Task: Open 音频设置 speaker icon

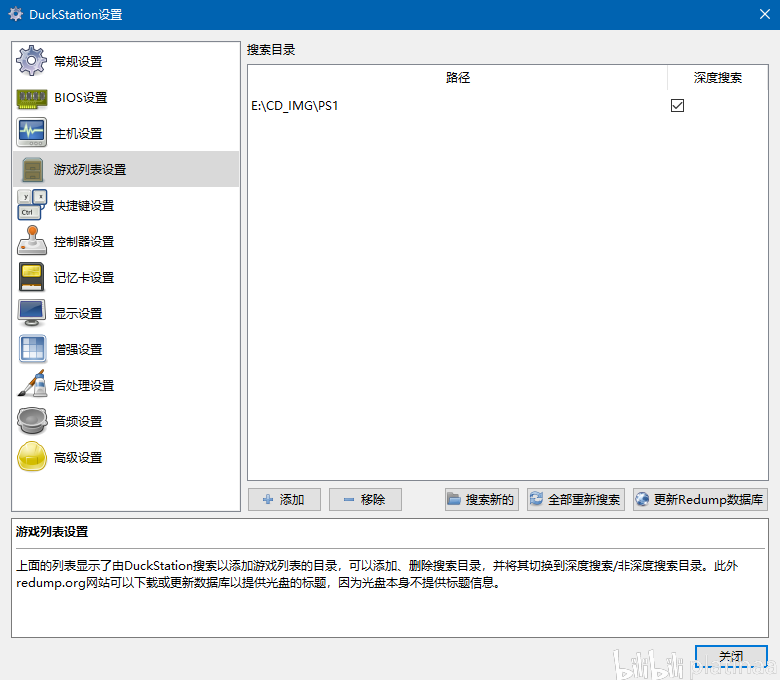Action: (x=32, y=421)
